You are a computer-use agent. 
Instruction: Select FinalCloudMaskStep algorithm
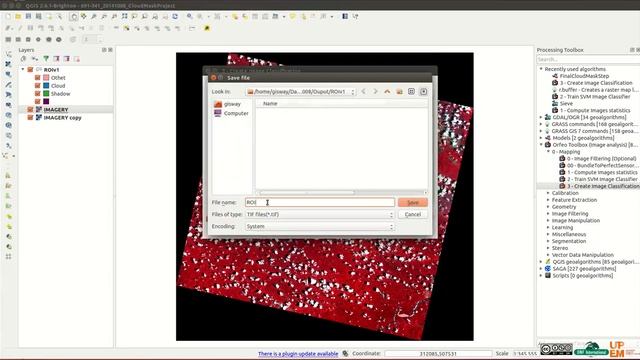pos(584,76)
